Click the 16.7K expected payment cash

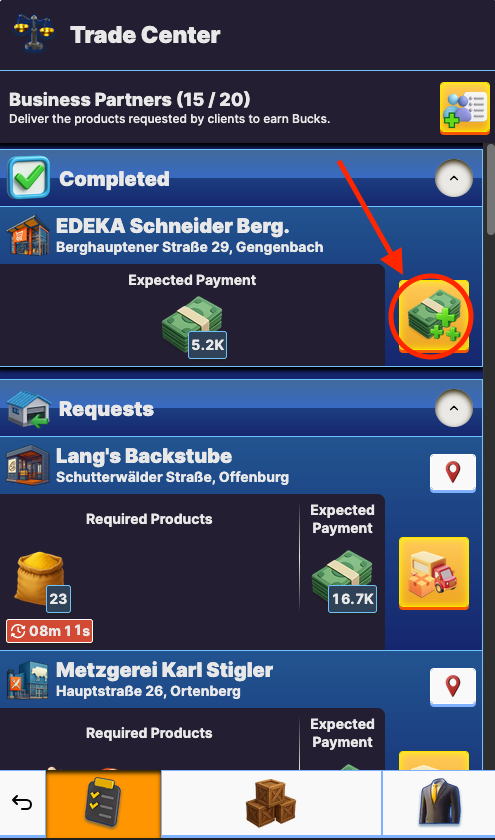point(344,583)
